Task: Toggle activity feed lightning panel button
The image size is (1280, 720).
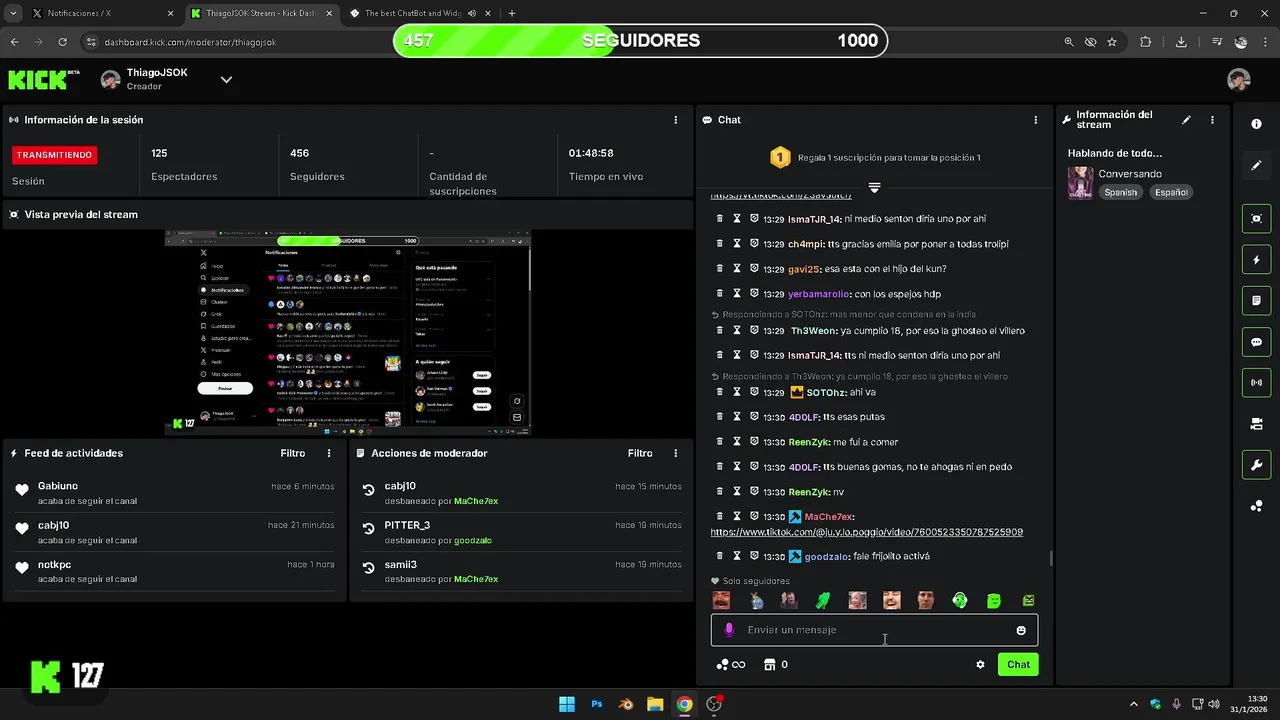Action: coord(1256,260)
